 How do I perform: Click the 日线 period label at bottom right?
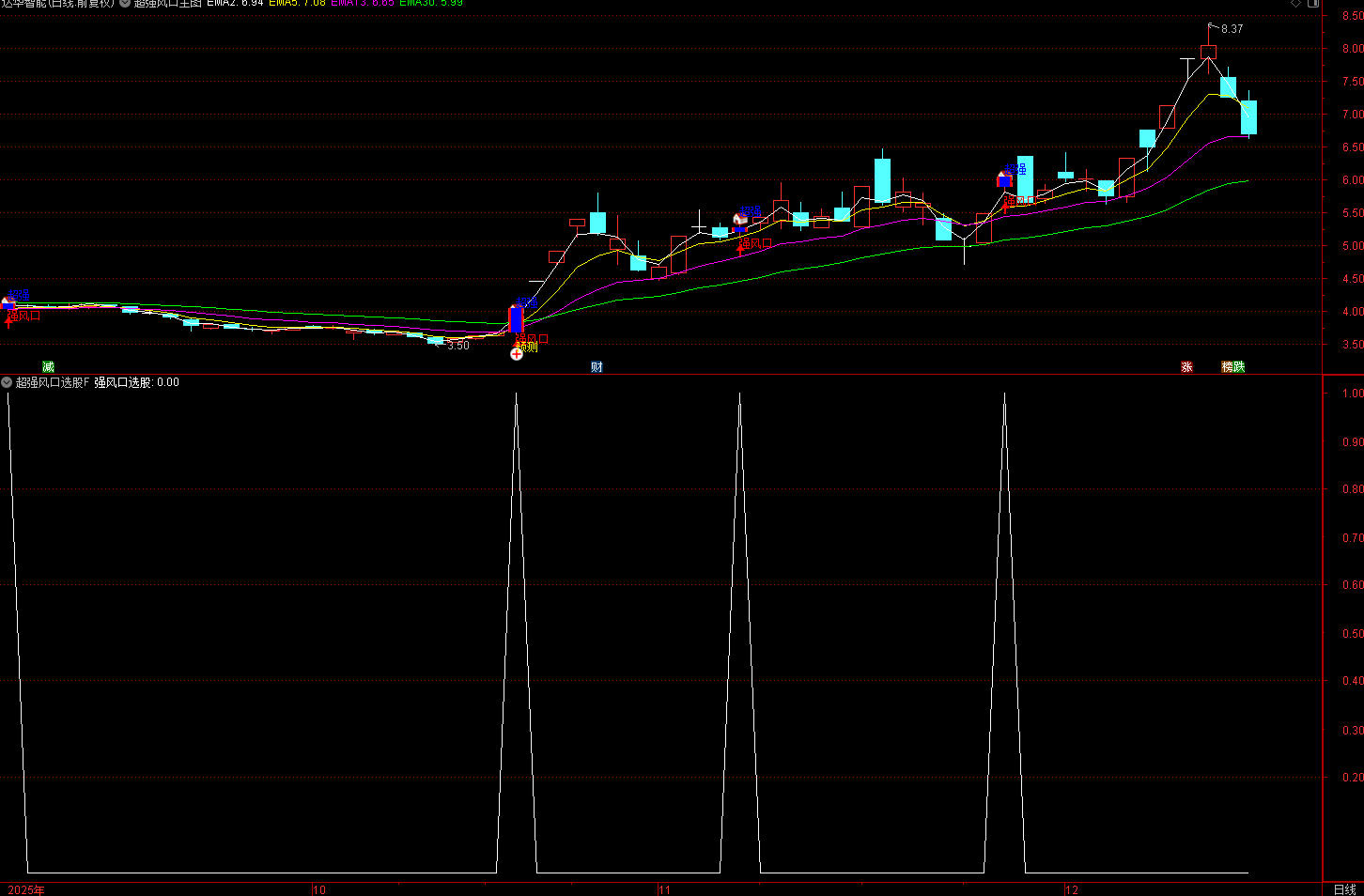(x=1344, y=889)
